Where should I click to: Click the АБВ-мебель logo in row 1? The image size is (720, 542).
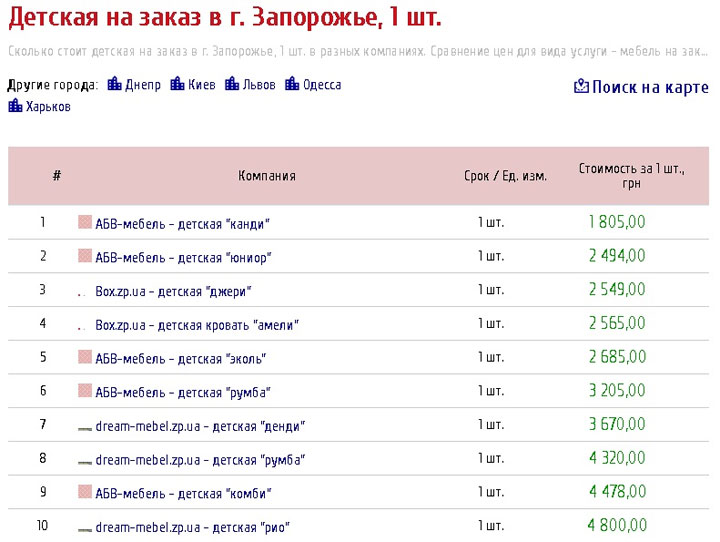pos(85,223)
